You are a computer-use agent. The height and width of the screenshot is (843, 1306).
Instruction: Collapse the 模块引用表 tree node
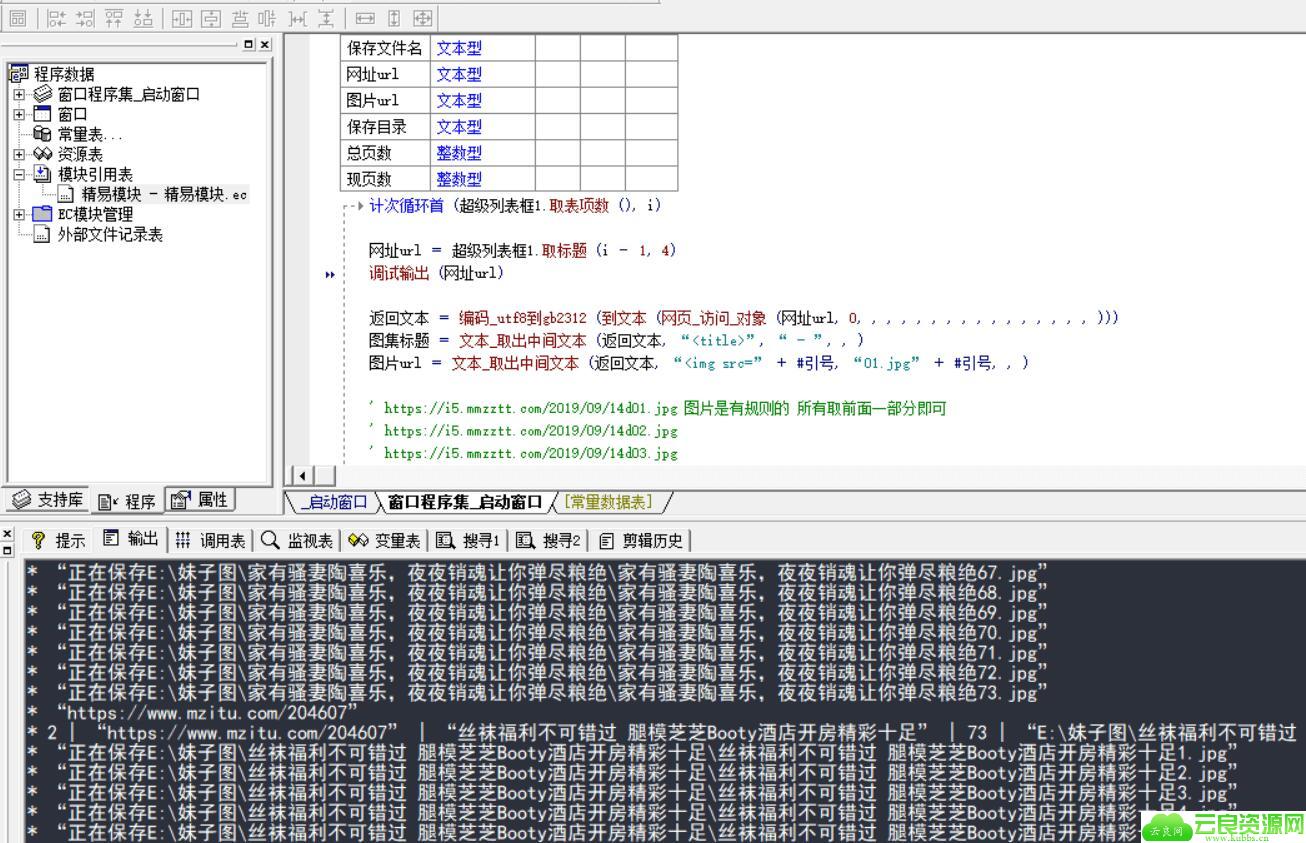19,174
